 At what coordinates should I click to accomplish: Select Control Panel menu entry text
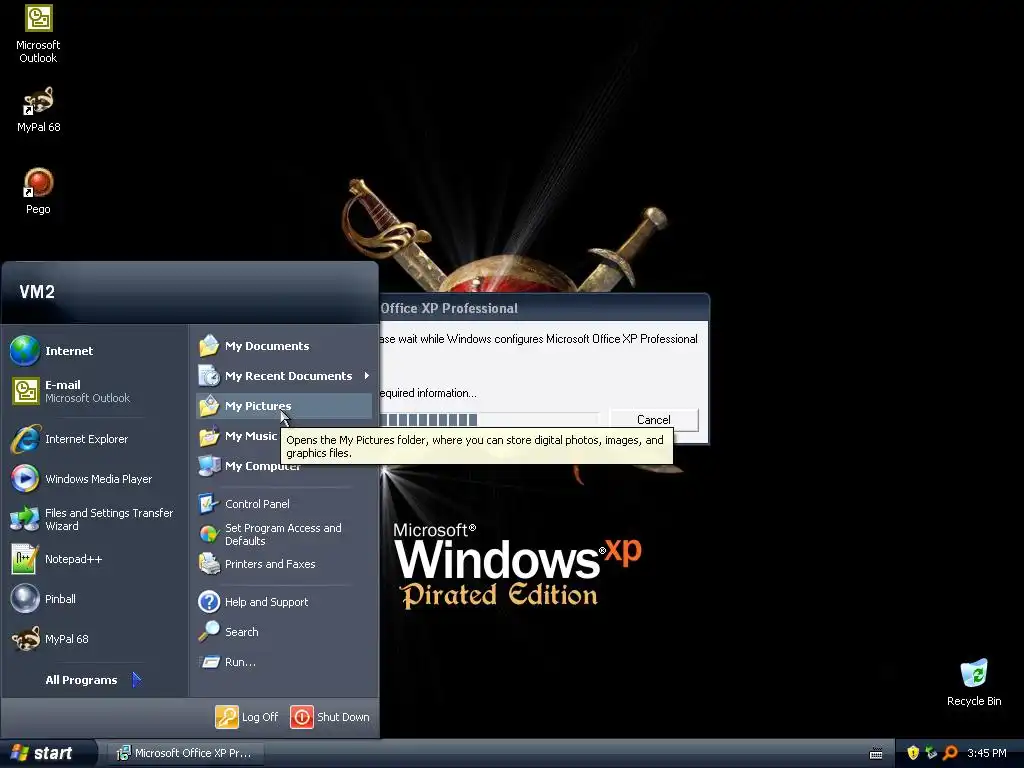tap(257, 504)
